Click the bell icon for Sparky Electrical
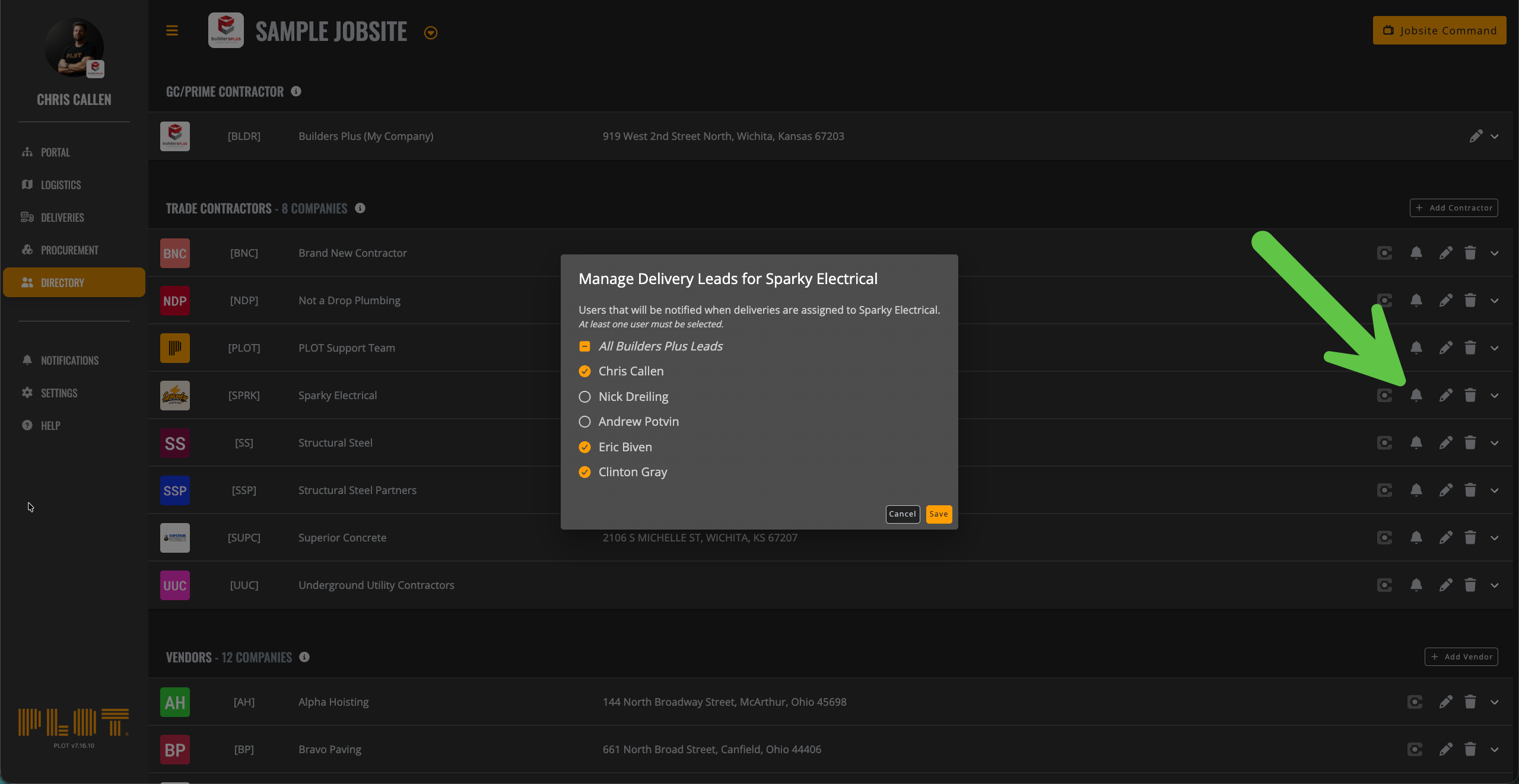1519x784 pixels. tap(1416, 395)
